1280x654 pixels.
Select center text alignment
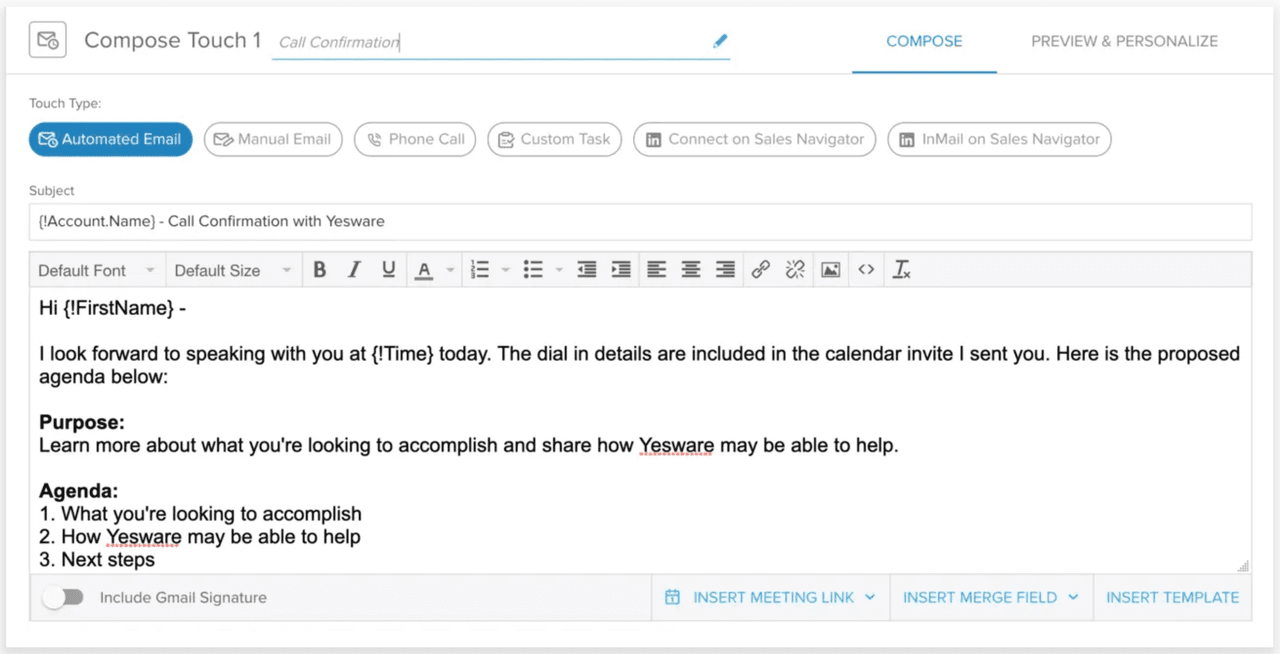[x=690, y=269]
